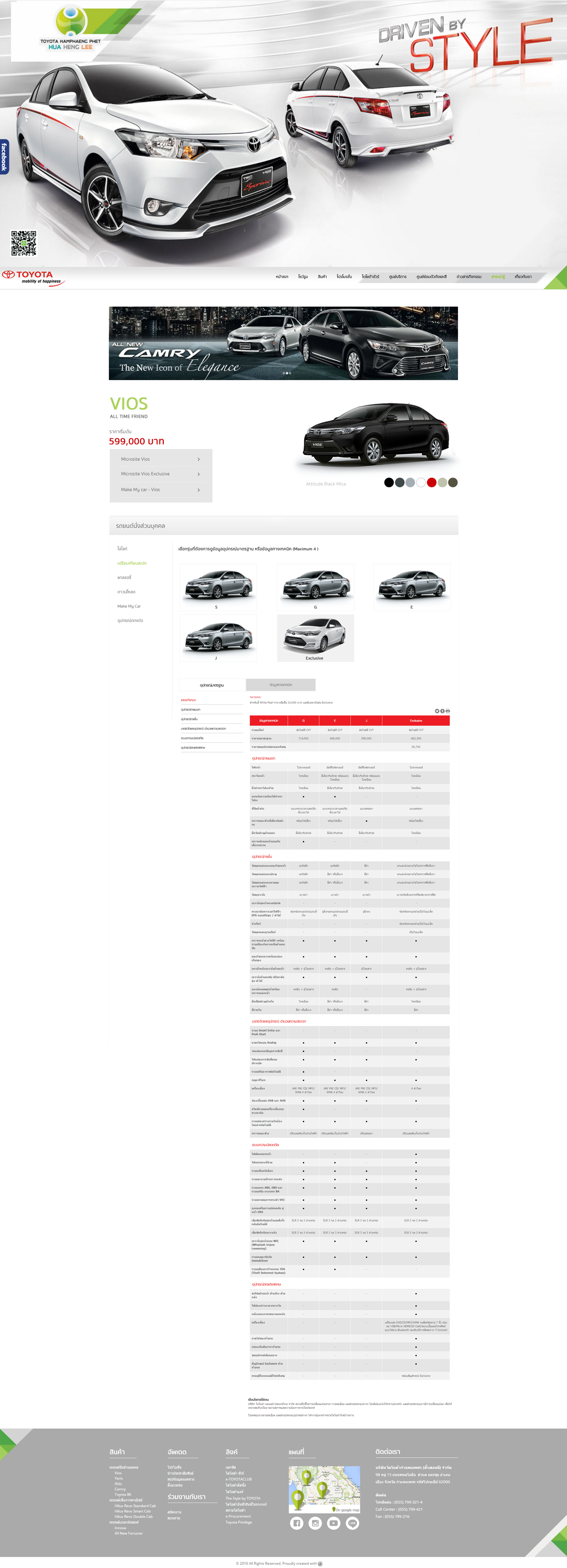
Task: Pick the beige color swatch
Action: [x=442, y=483]
